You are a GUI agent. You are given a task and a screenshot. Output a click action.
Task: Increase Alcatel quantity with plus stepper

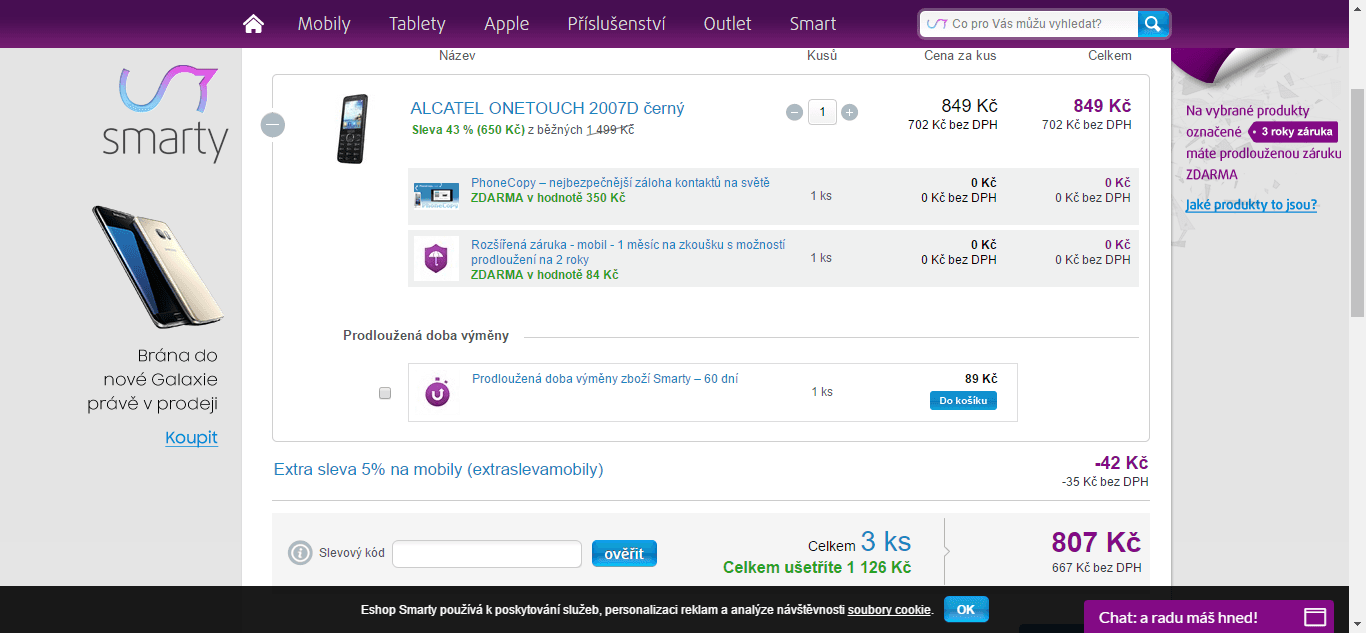(x=850, y=112)
